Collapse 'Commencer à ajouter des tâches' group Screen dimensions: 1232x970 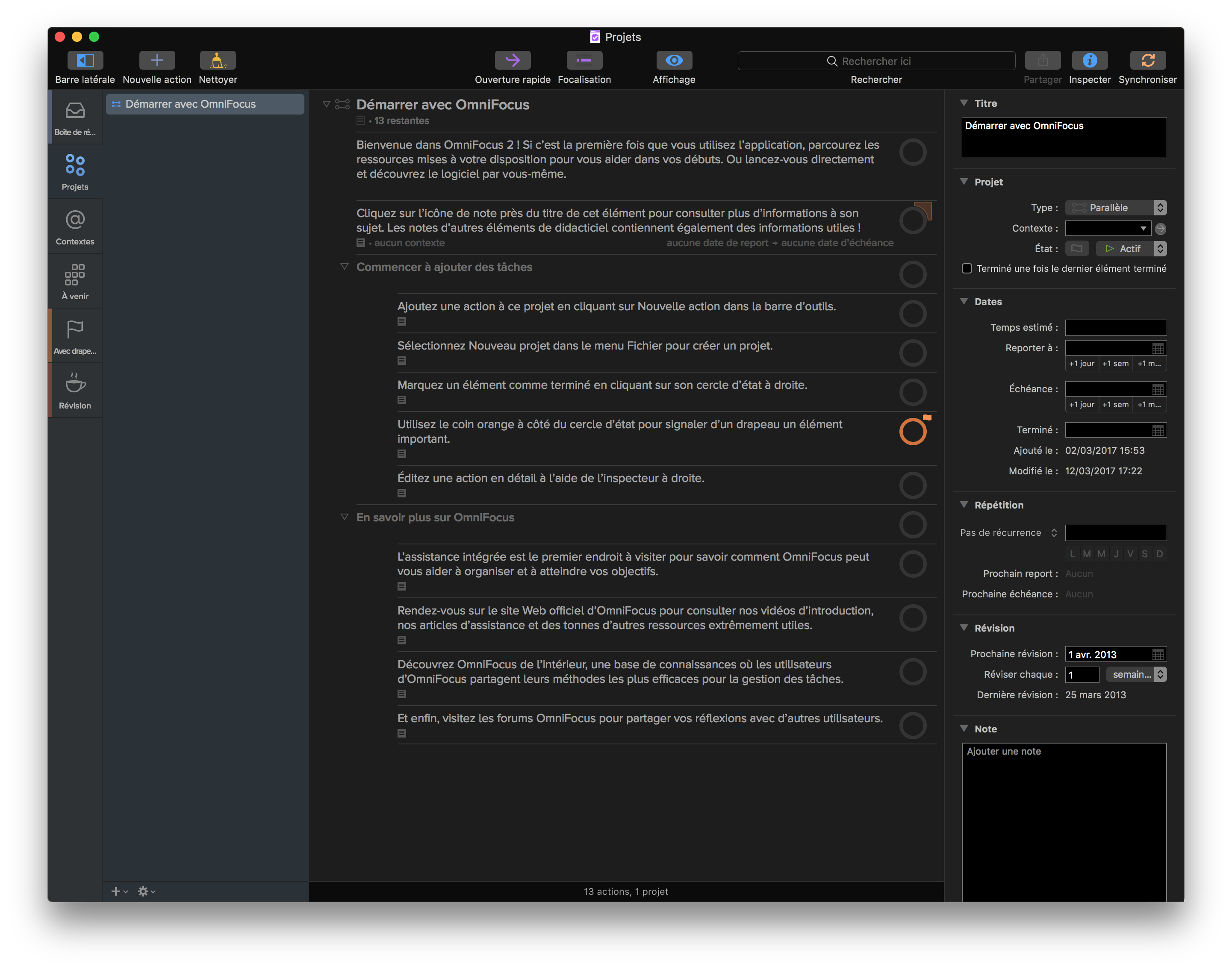[344, 266]
